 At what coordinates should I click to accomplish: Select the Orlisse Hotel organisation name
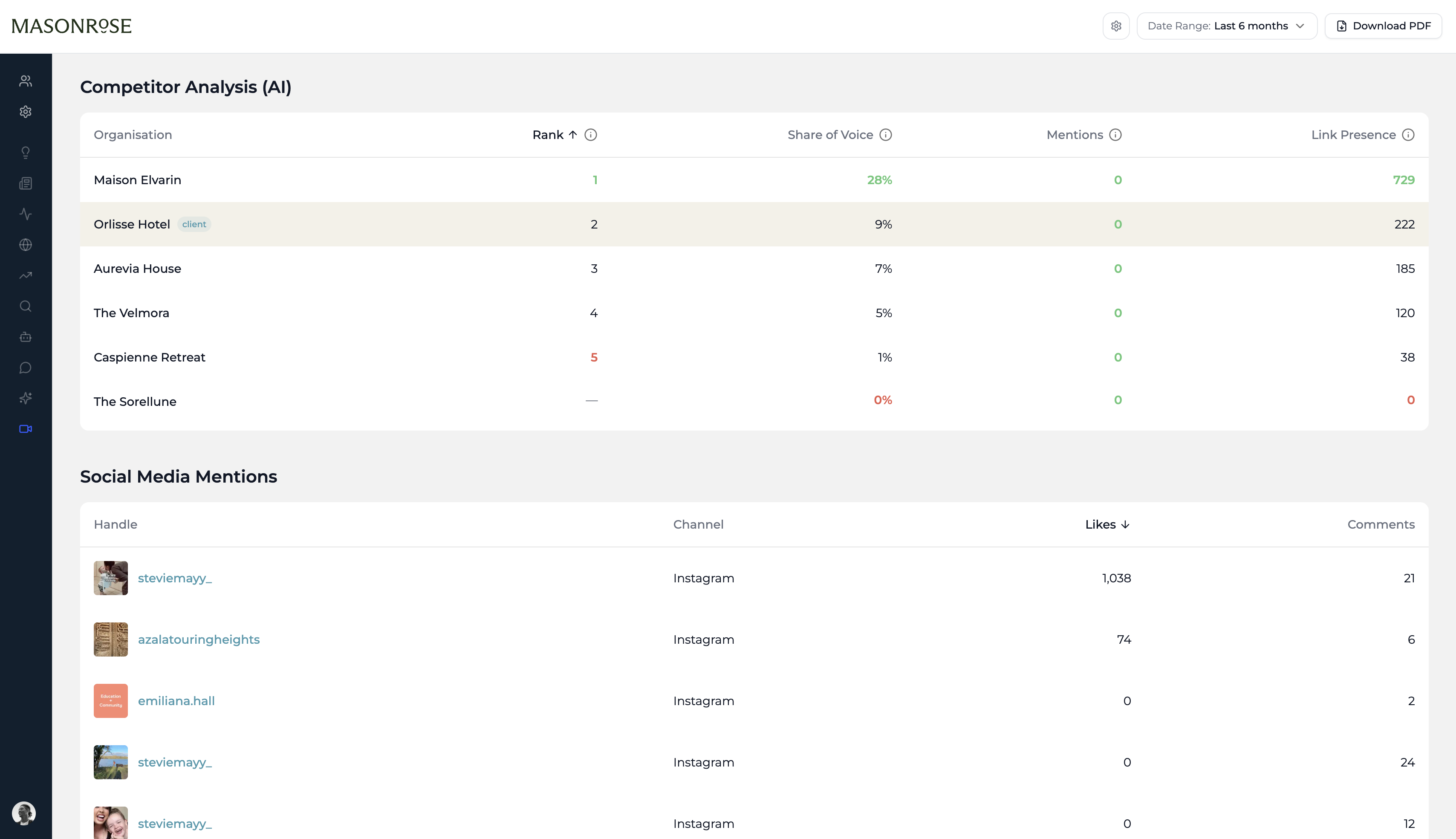(x=132, y=224)
